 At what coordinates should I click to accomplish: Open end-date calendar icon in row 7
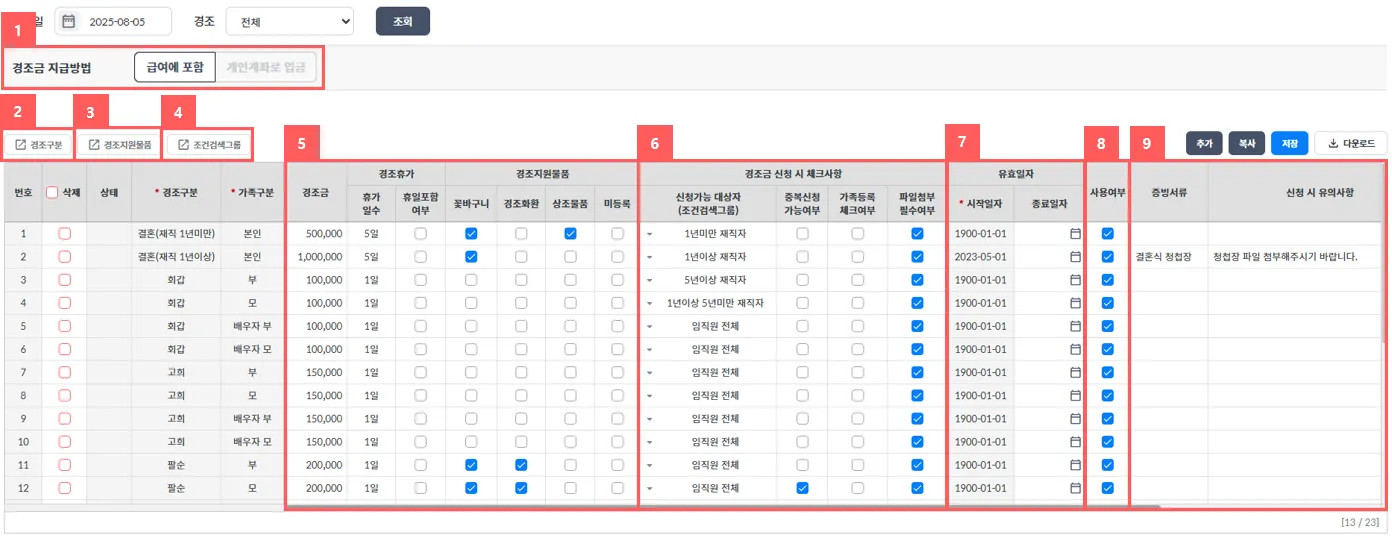click(x=1076, y=372)
